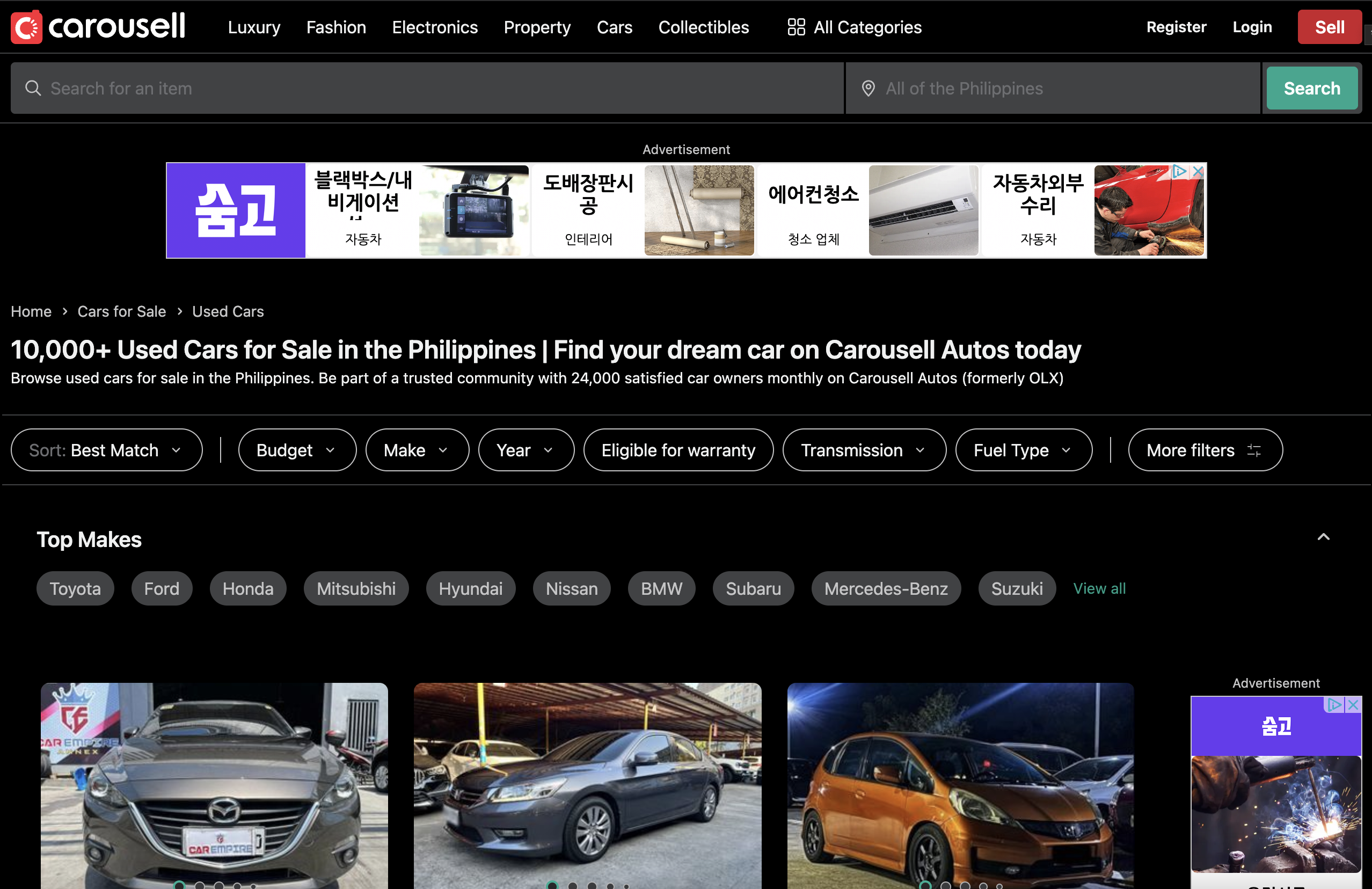Image resolution: width=1372 pixels, height=889 pixels.
Task: Click the Login link
Action: point(1252,27)
